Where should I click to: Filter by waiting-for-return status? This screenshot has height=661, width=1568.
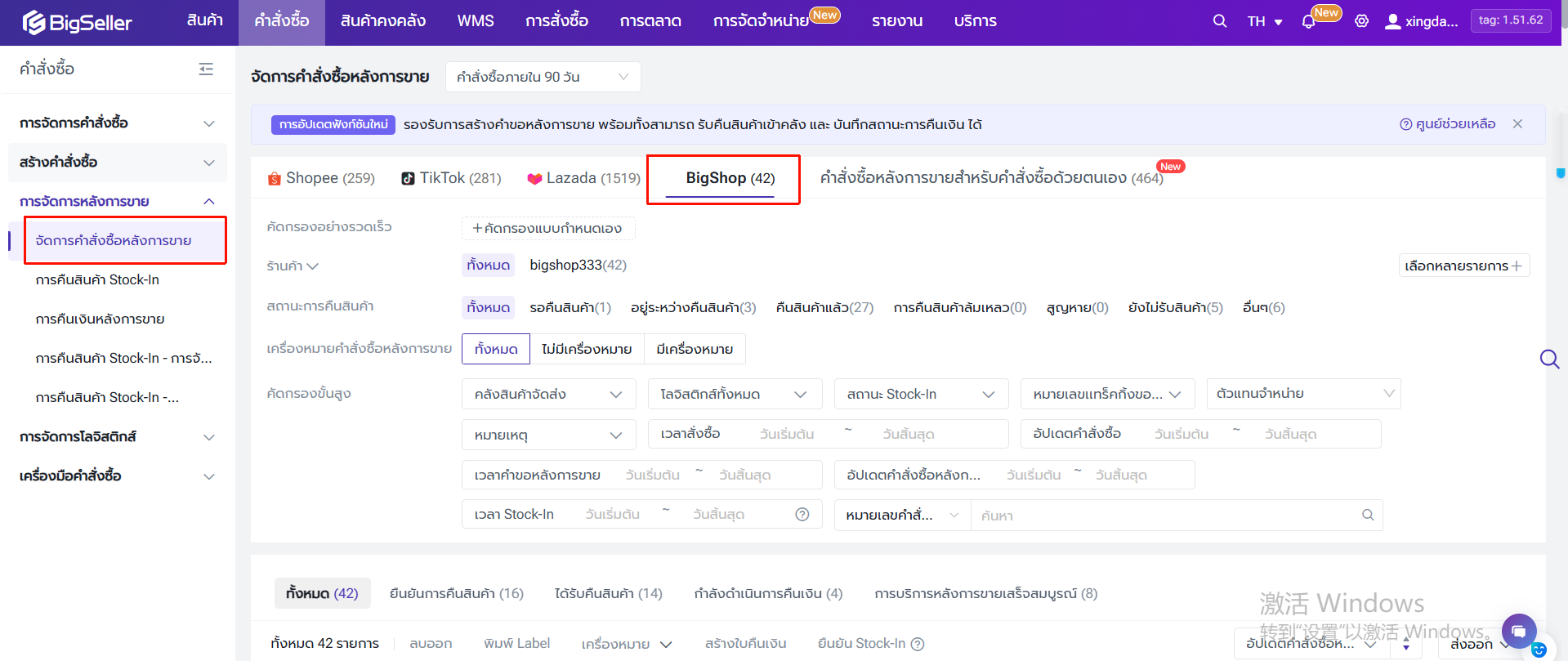coord(570,307)
